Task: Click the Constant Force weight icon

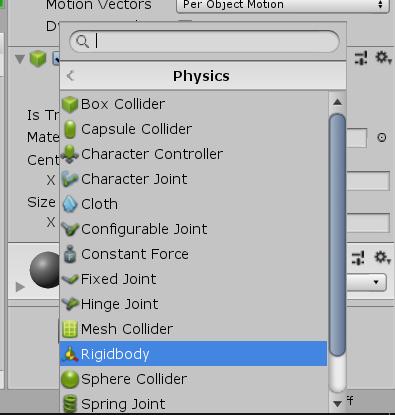Action: point(70,254)
